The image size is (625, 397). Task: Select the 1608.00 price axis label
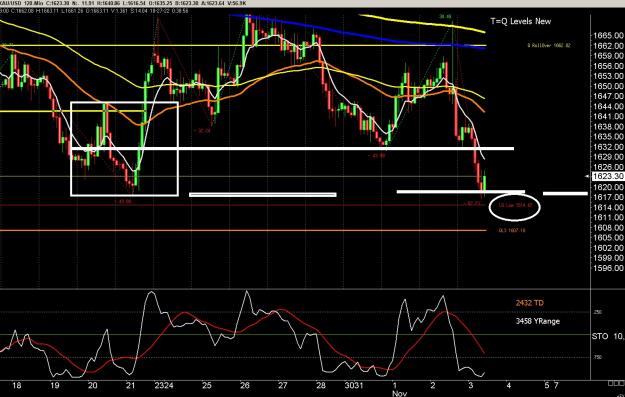pyautogui.click(x=608, y=228)
